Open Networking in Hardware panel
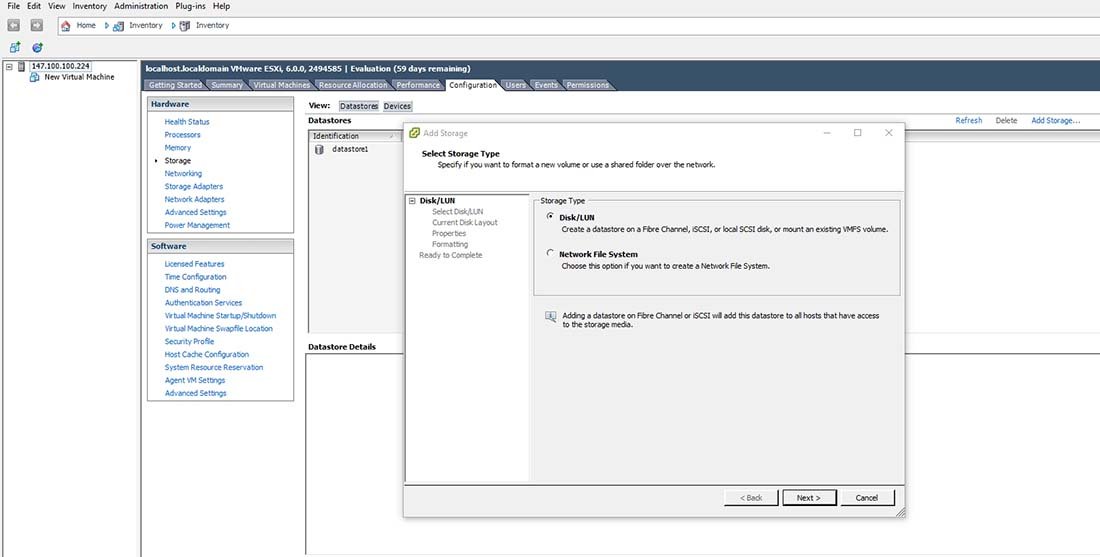This screenshot has height=557, width=1100. (x=183, y=173)
